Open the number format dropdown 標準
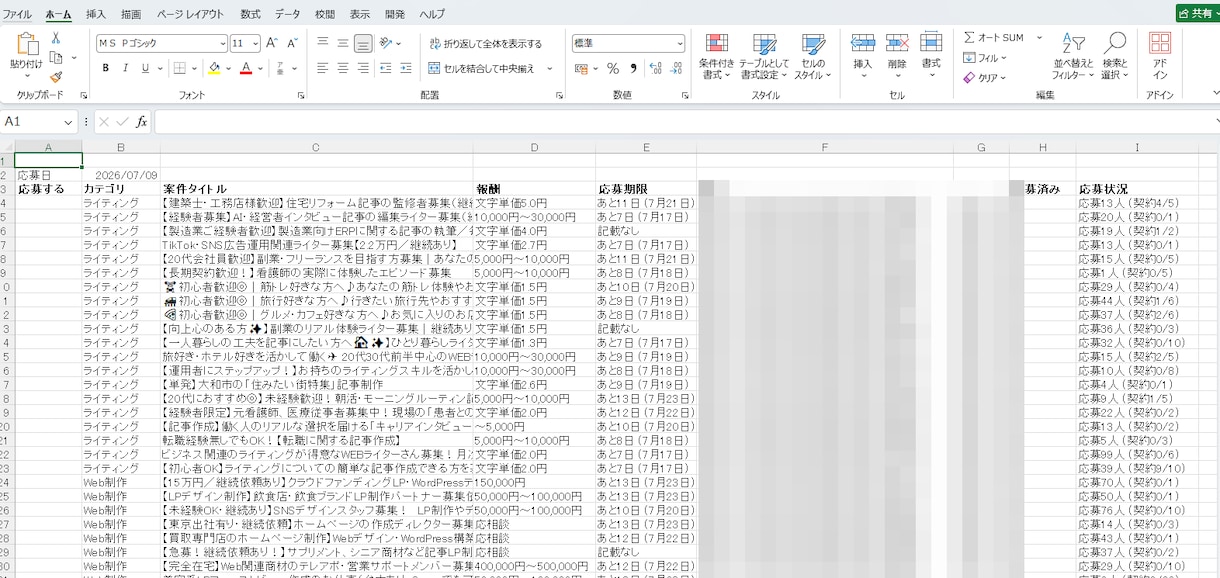This screenshot has height=578, width=1220. (681, 43)
